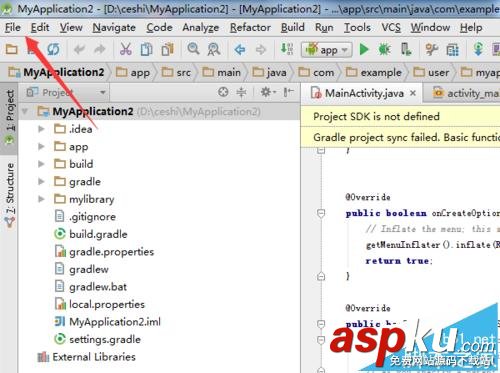Open the Navigate menu

click(x=114, y=27)
